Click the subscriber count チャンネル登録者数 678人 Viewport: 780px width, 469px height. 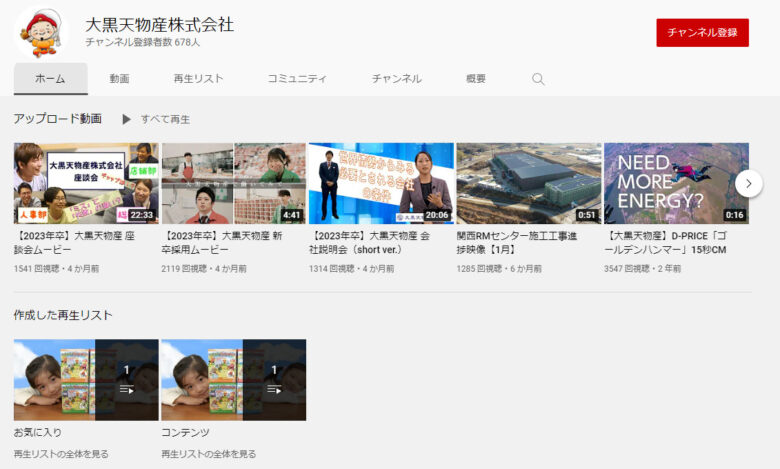pyautogui.click(x=142, y=42)
